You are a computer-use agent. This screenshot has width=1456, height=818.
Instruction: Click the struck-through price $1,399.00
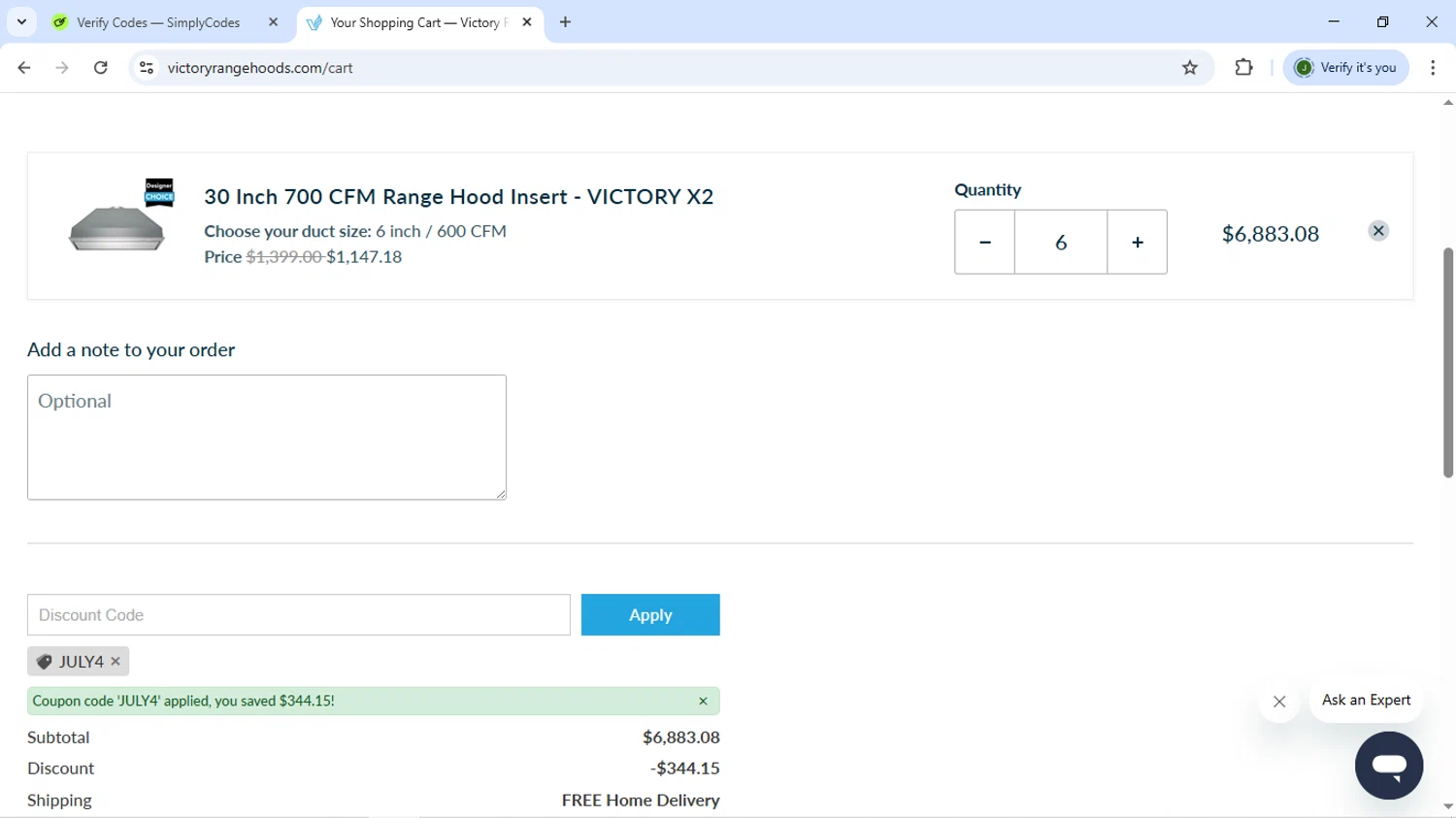pos(284,257)
